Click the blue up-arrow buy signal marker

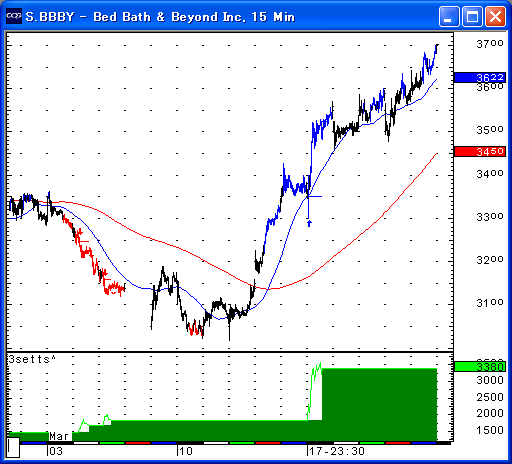309,223
